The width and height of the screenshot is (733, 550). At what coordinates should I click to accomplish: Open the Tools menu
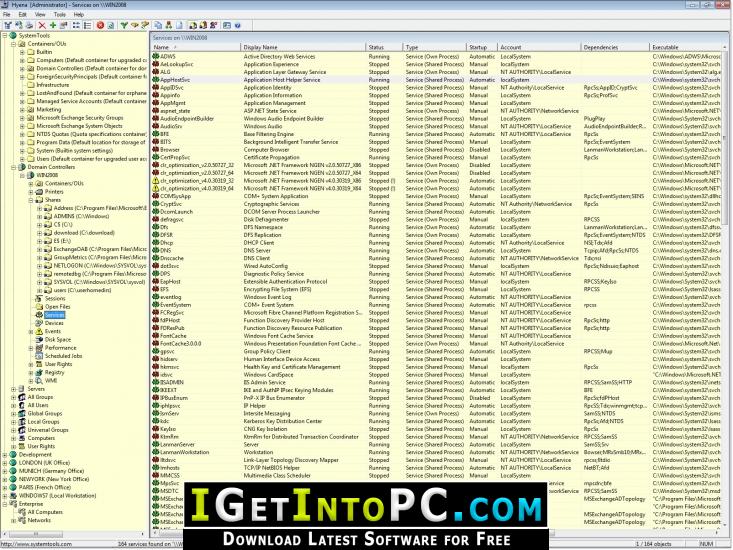pos(59,15)
